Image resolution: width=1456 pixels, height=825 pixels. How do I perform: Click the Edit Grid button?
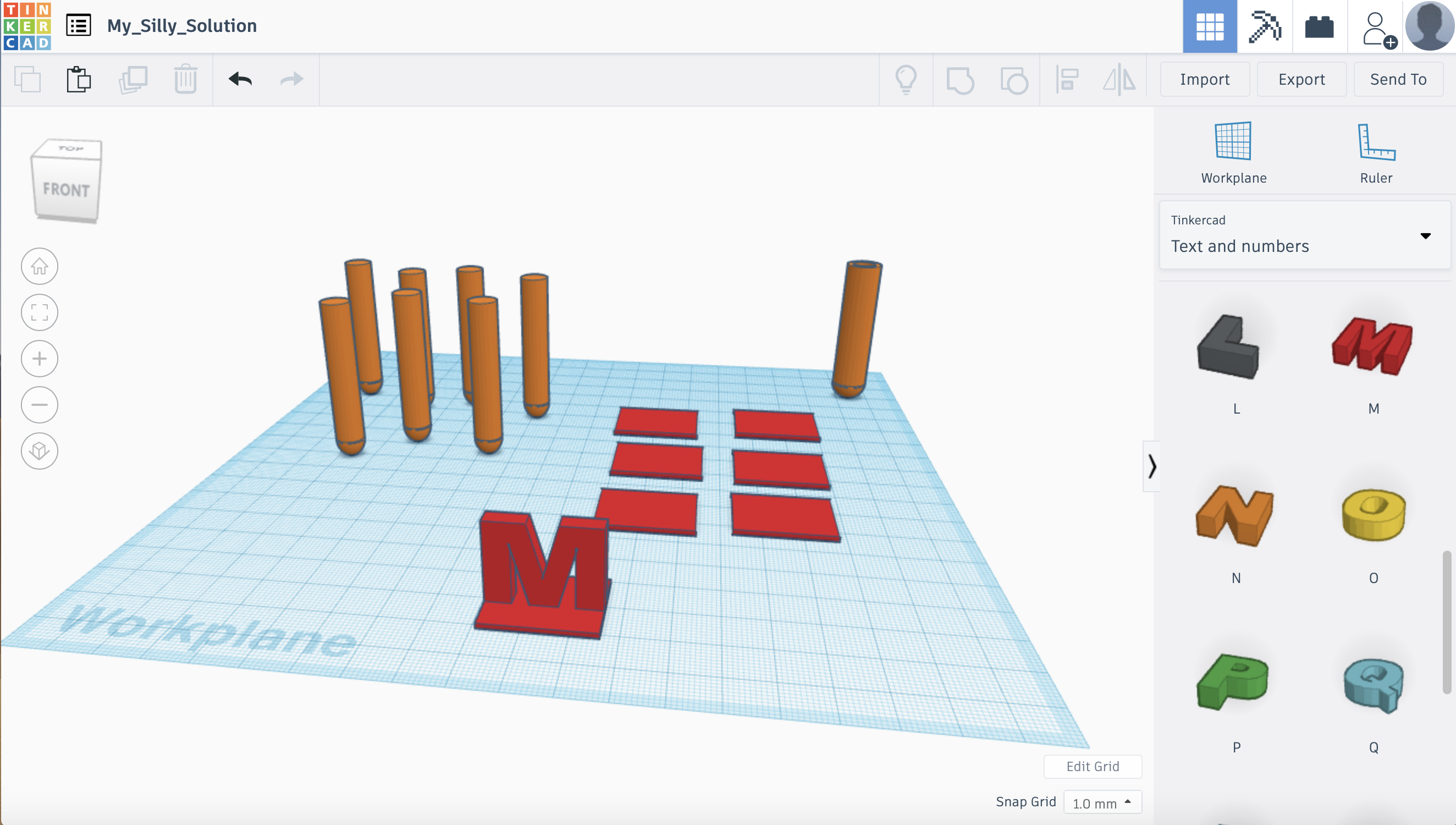pyautogui.click(x=1093, y=767)
